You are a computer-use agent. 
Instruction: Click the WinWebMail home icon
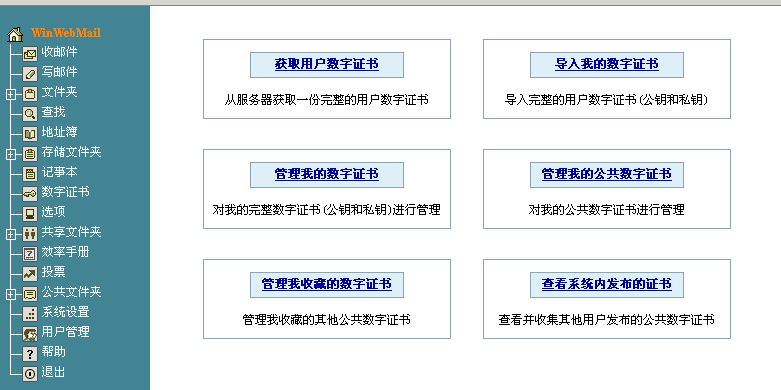(x=15, y=34)
